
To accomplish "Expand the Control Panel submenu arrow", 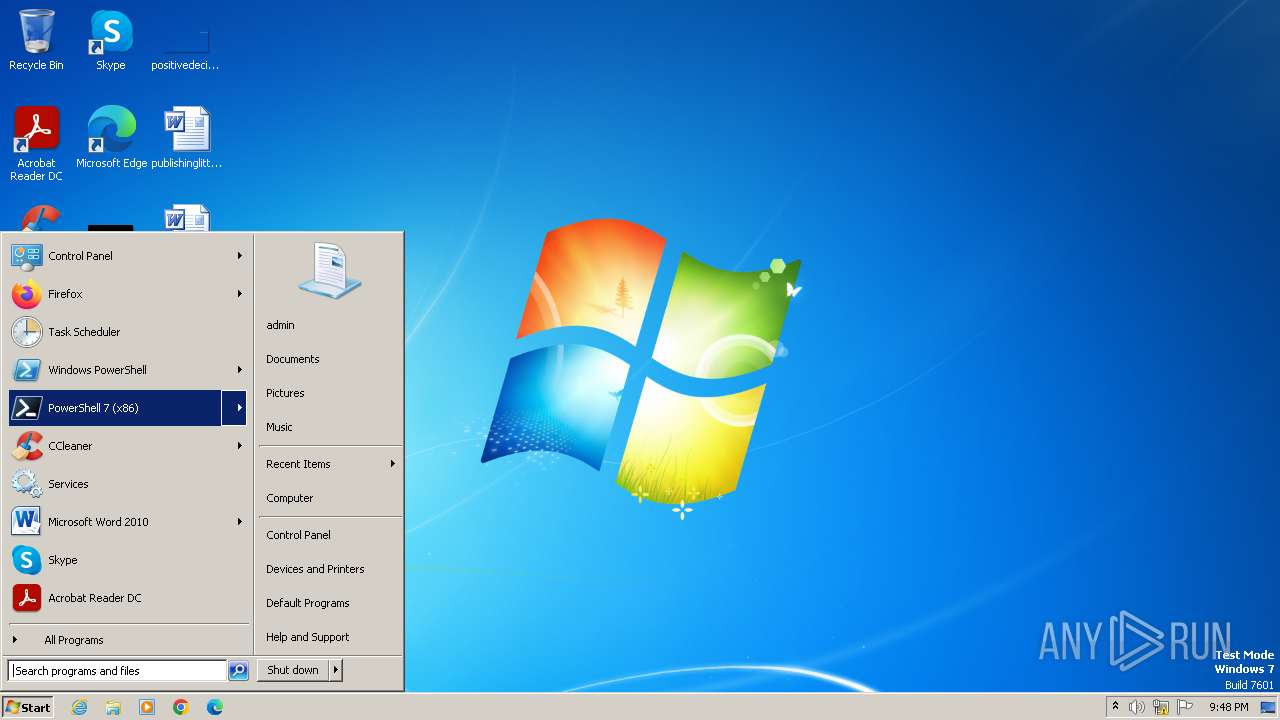I will (x=240, y=256).
